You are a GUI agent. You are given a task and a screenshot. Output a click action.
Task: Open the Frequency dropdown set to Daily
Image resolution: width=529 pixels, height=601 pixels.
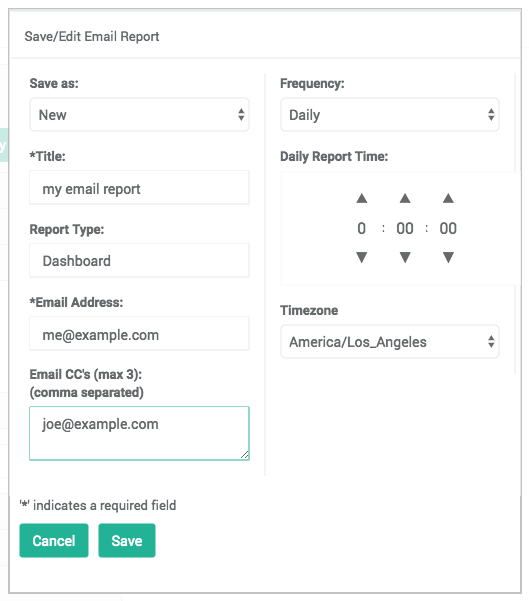click(389, 115)
